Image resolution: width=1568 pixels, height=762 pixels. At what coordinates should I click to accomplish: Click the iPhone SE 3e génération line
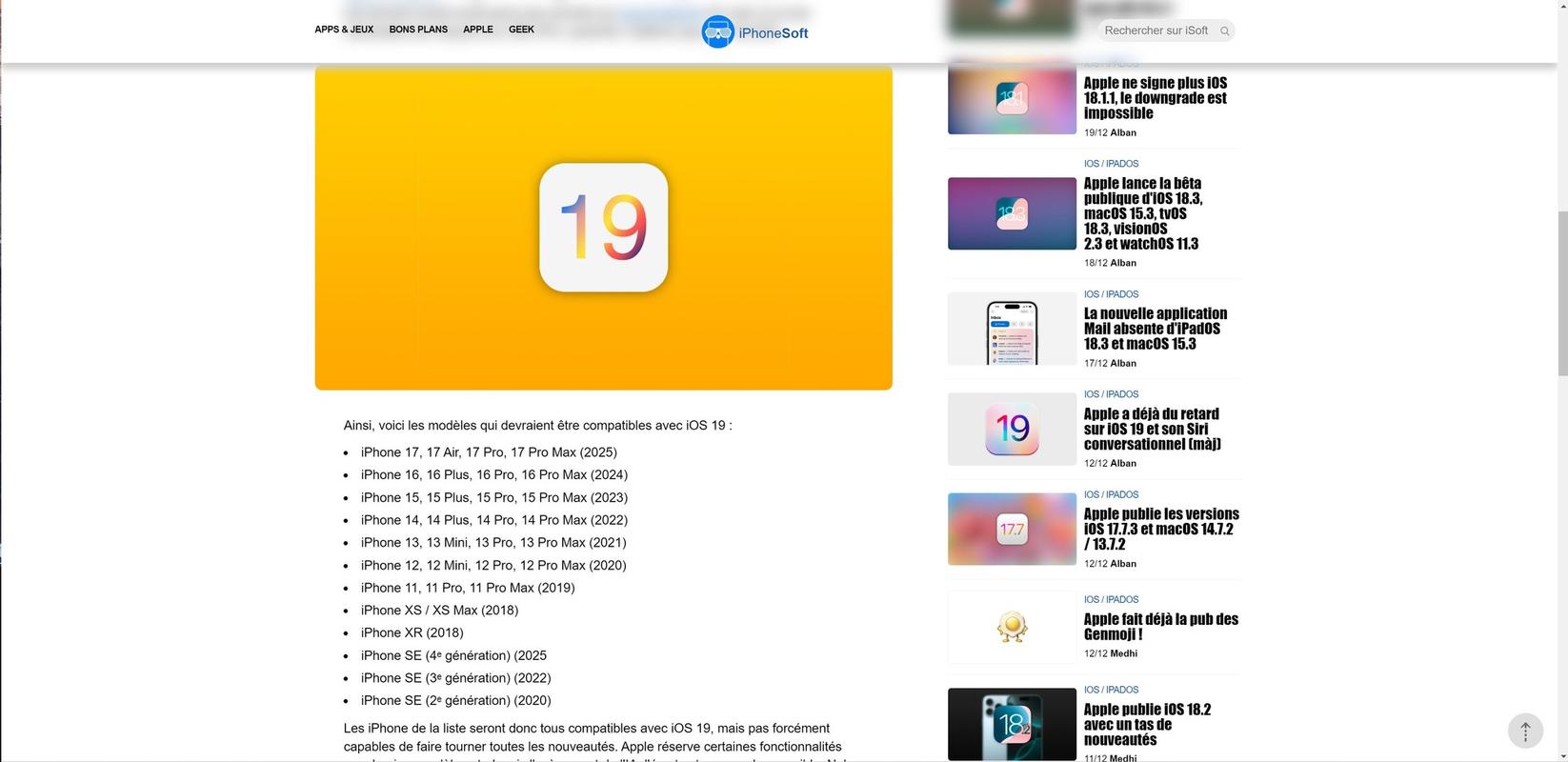click(x=456, y=678)
